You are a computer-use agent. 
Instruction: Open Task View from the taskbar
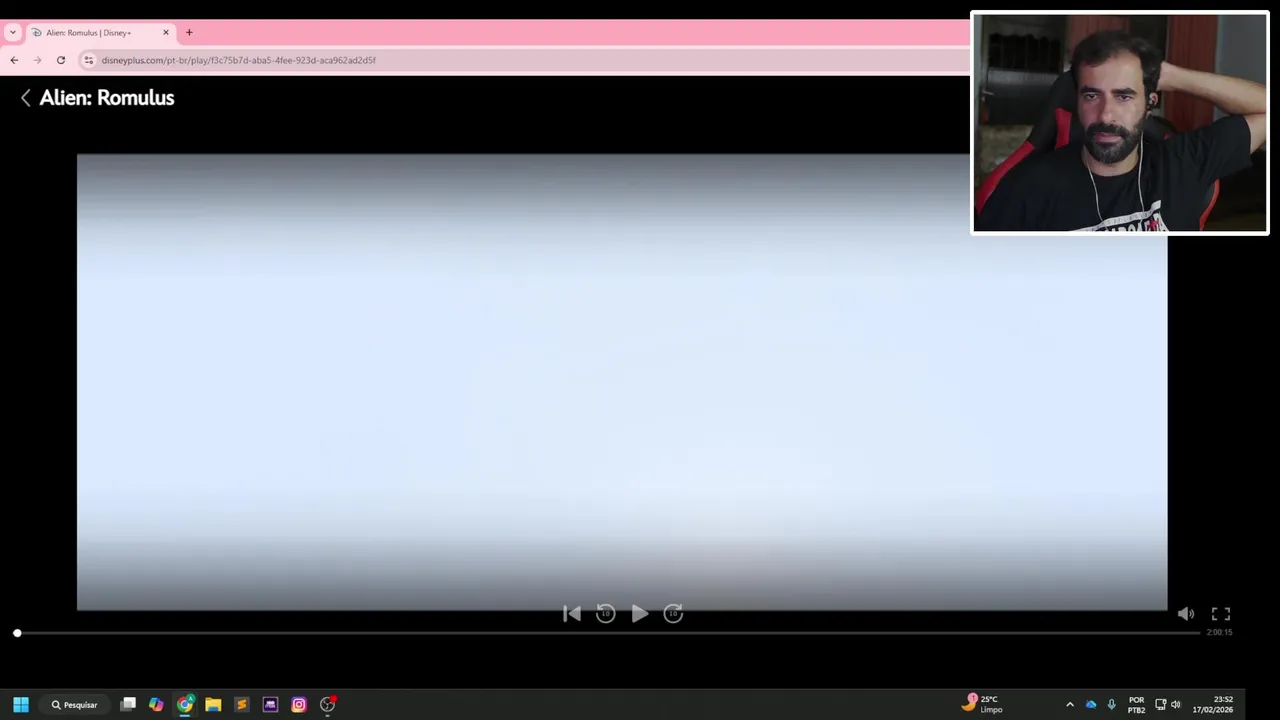coord(128,704)
